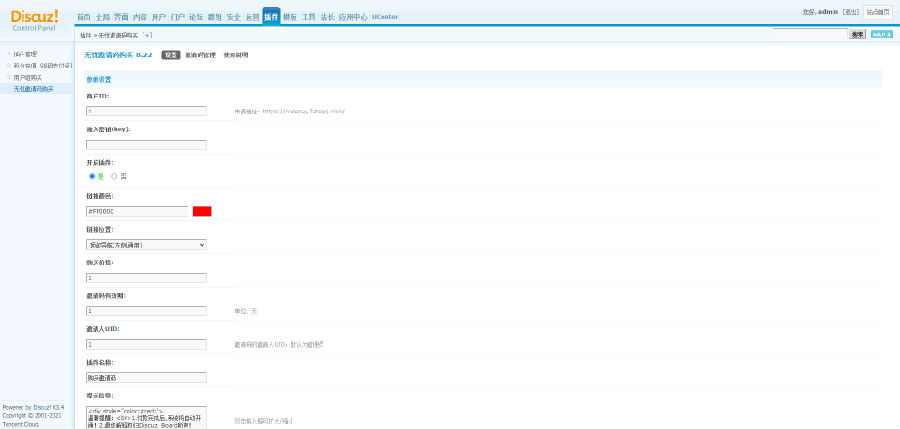This screenshot has width=900, height=429.
Task: Open 插件管理 in the sidebar
Action: (25, 54)
